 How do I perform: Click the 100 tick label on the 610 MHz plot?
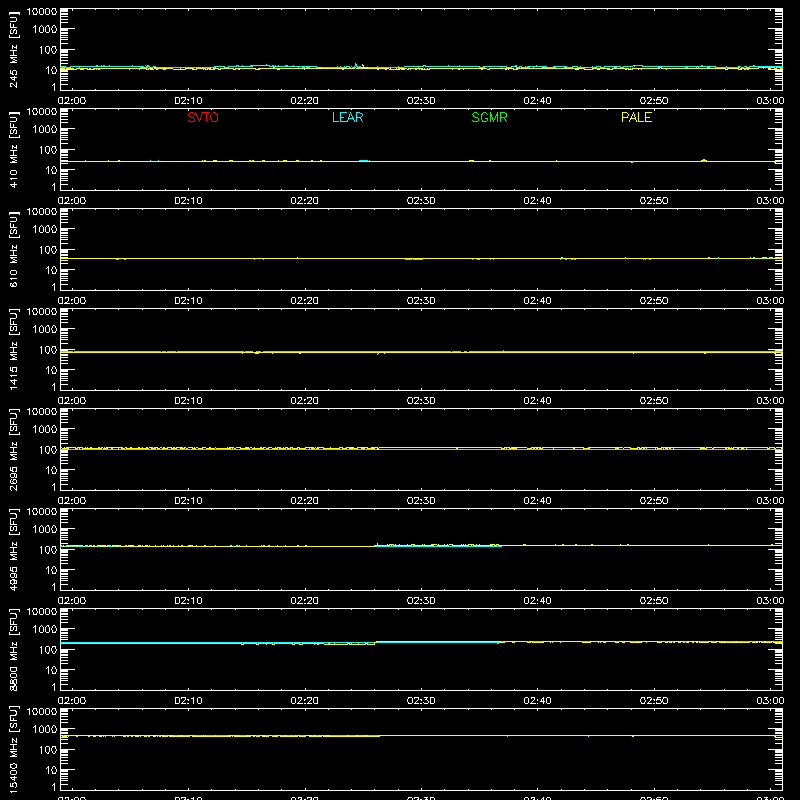[48, 250]
